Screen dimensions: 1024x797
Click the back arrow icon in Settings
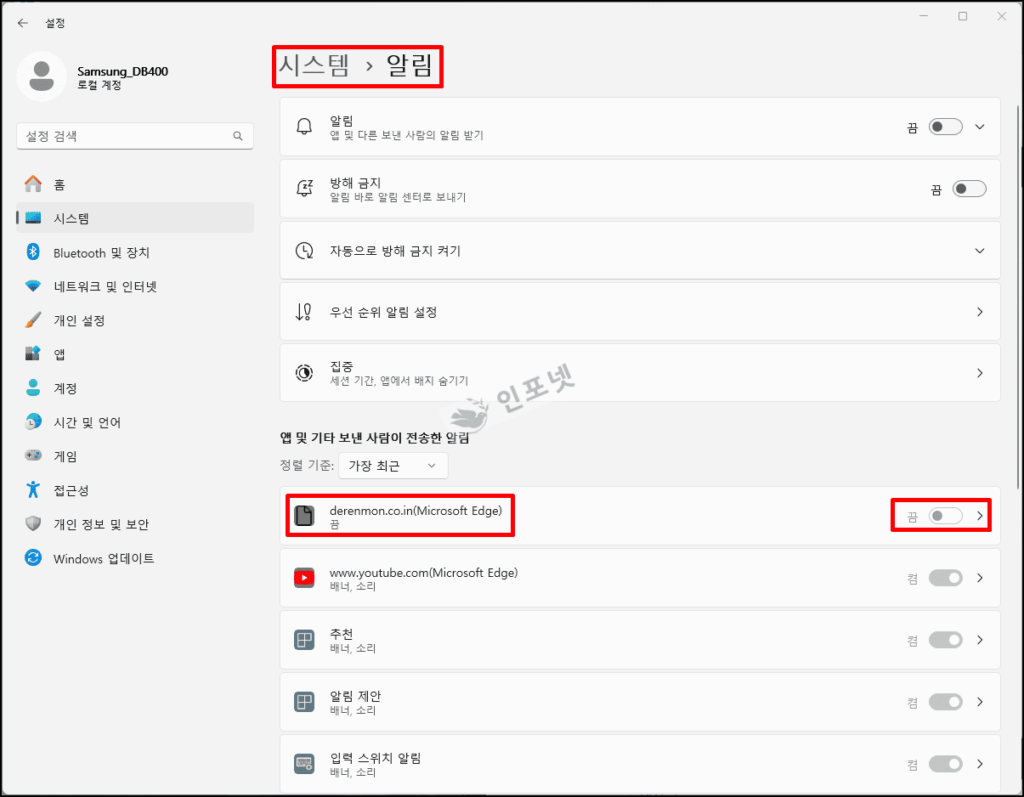(x=23, y=23)
